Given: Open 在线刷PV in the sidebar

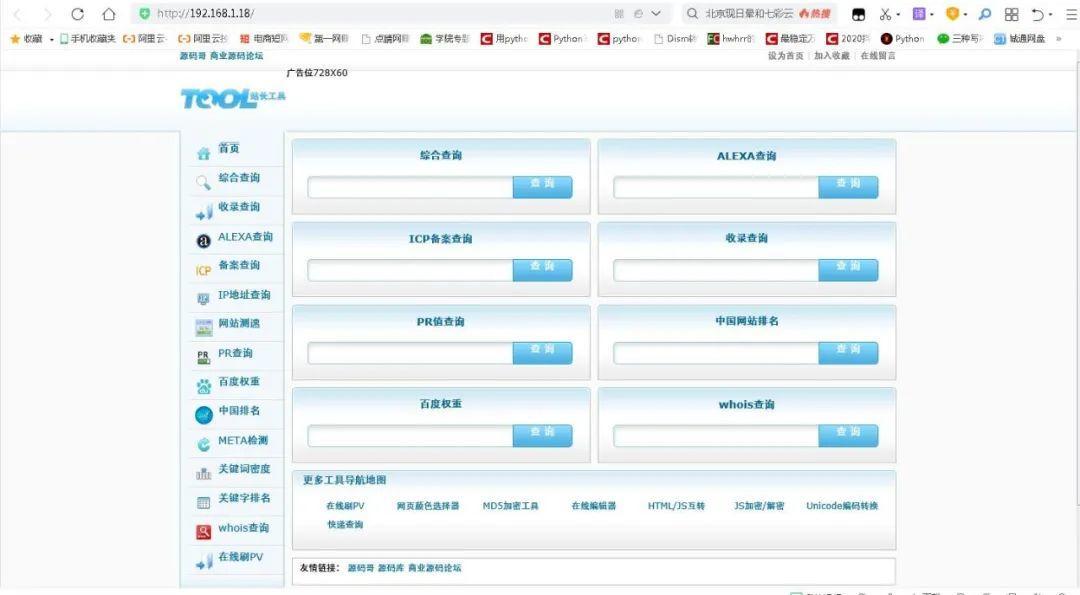Looking at the screenshot, I should tap(240, 556).
